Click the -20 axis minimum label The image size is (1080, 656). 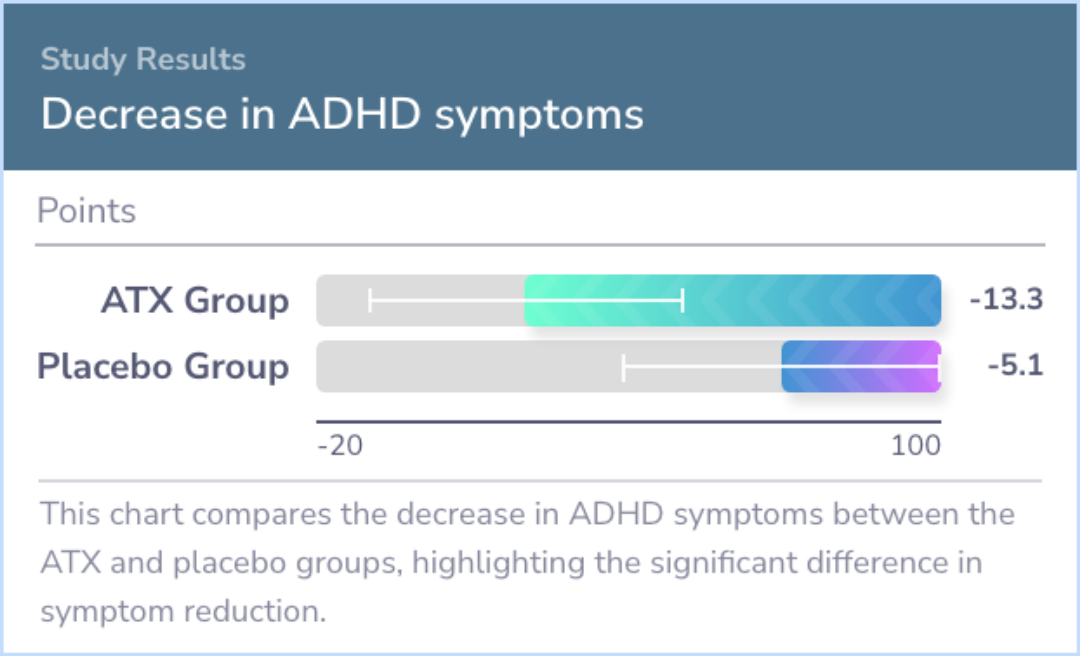coord(340,446)
